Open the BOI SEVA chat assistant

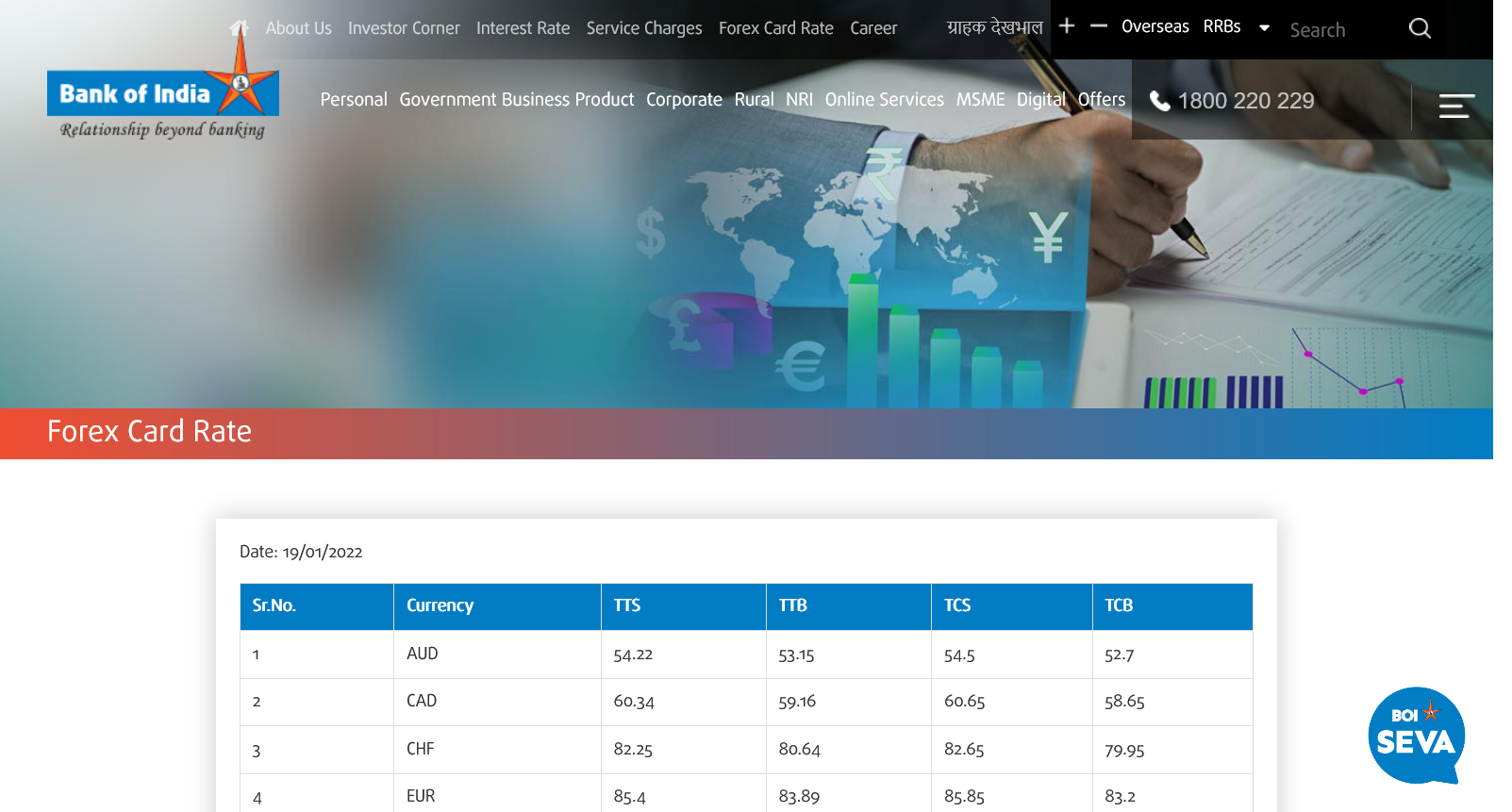point(1416,736)
